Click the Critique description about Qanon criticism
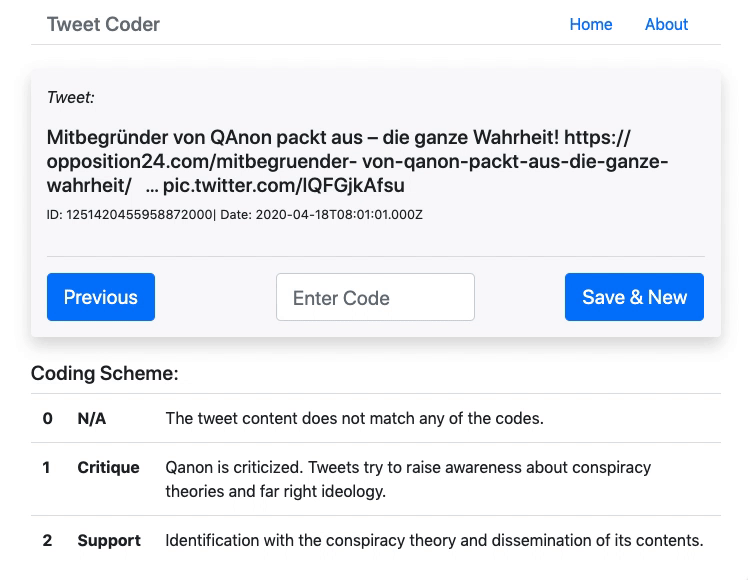This screenshot has height=580, width=748. pos(408,479)
